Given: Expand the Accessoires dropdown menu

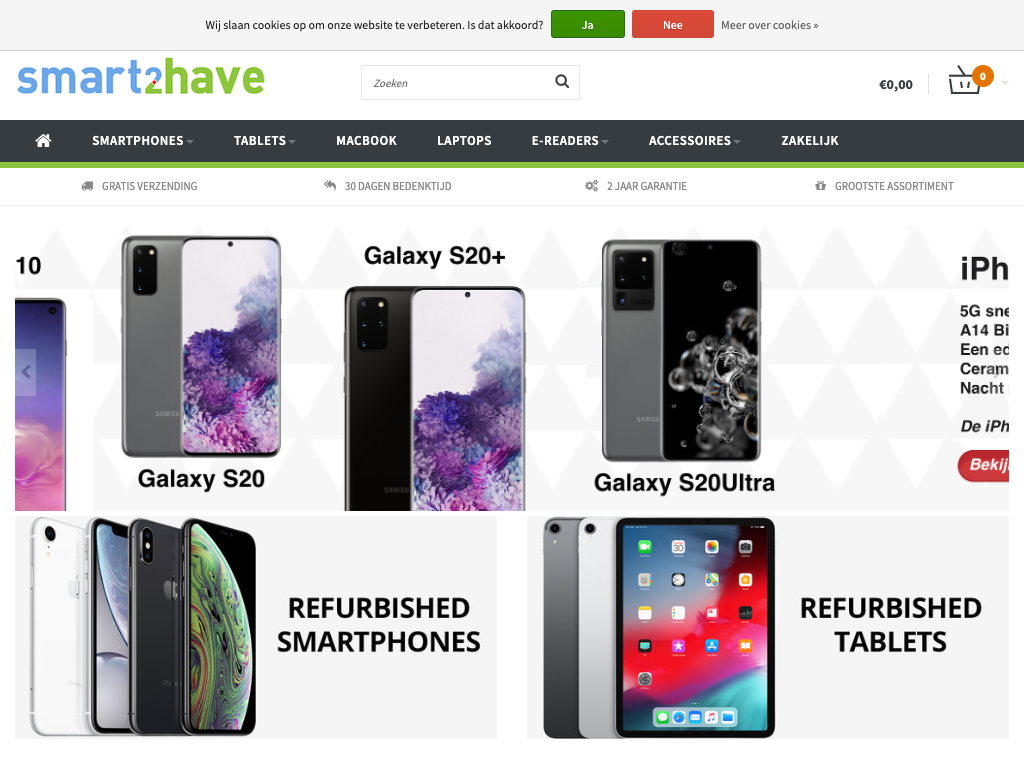Looking at the screenshot, I should click(x=694, y=140).
